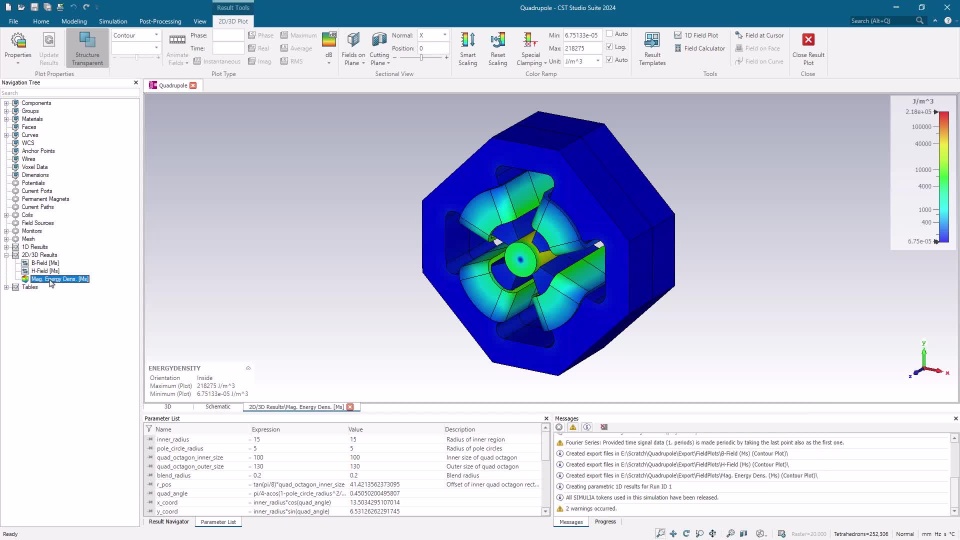The width and height of the screenshot is (960, 540).
Task: Switch to the Result Navigator tab
Action: coord(168,522)
